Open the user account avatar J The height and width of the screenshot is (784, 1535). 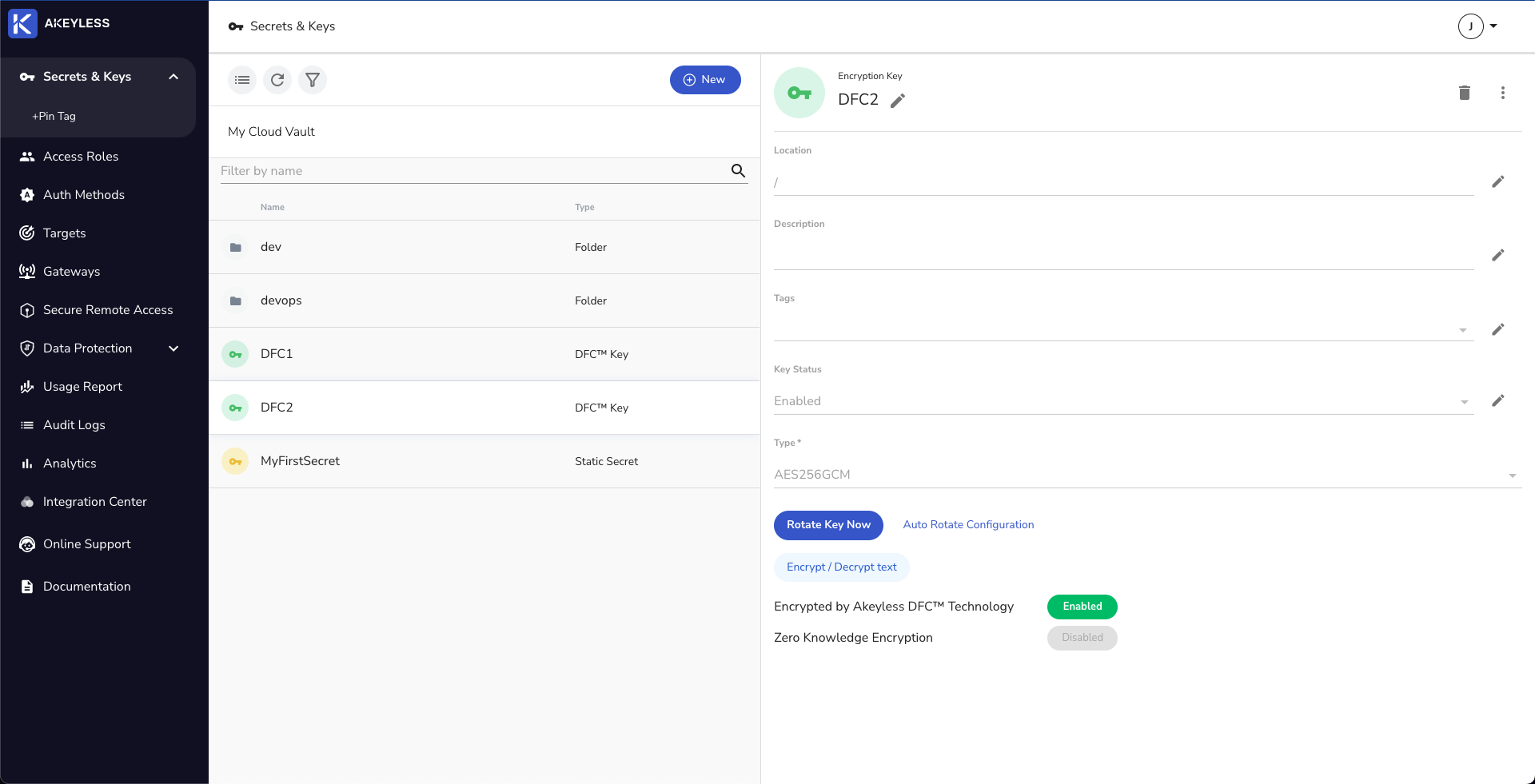tap(1471, 26)
